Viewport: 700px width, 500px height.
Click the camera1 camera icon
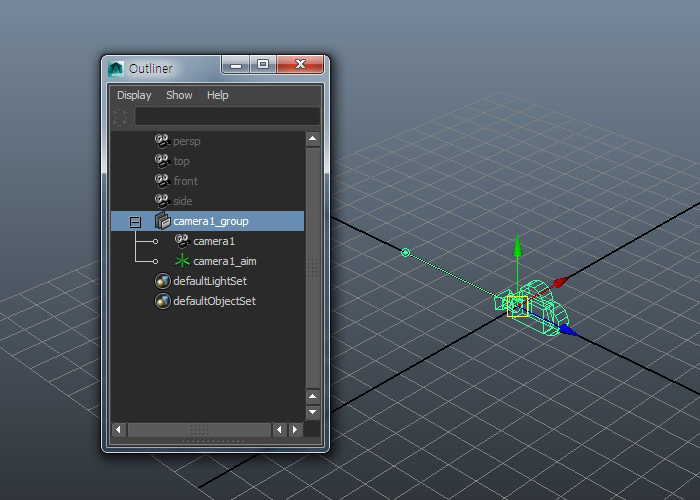pos(182,241)
